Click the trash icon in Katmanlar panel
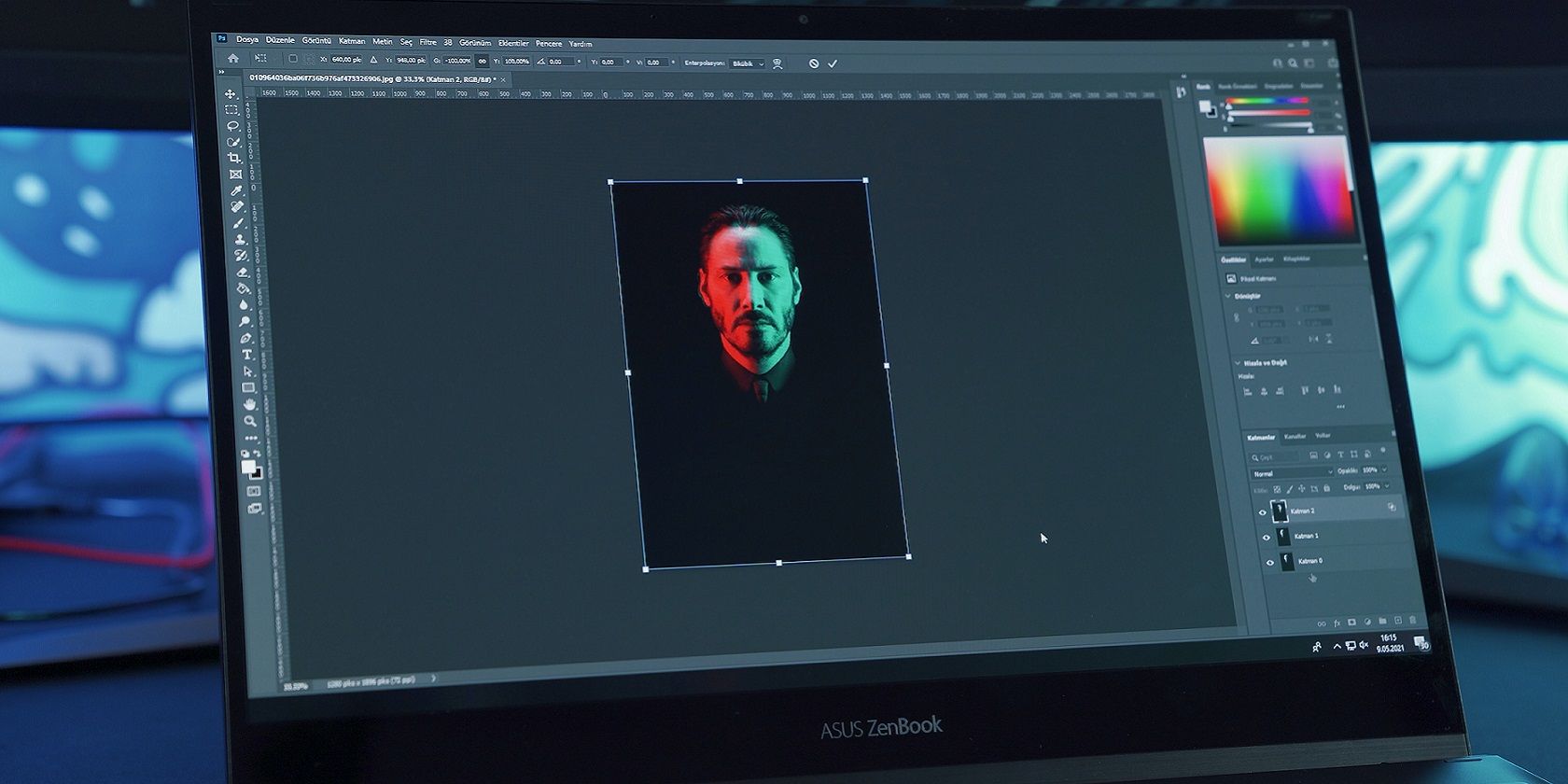This screenshot has width=1568, height=784. coord(1413,620)
